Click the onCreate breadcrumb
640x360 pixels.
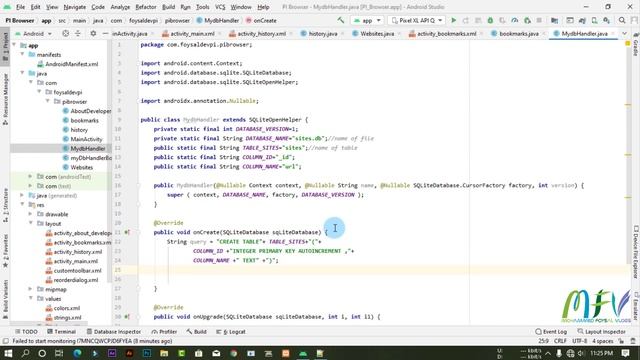[261, 20]
